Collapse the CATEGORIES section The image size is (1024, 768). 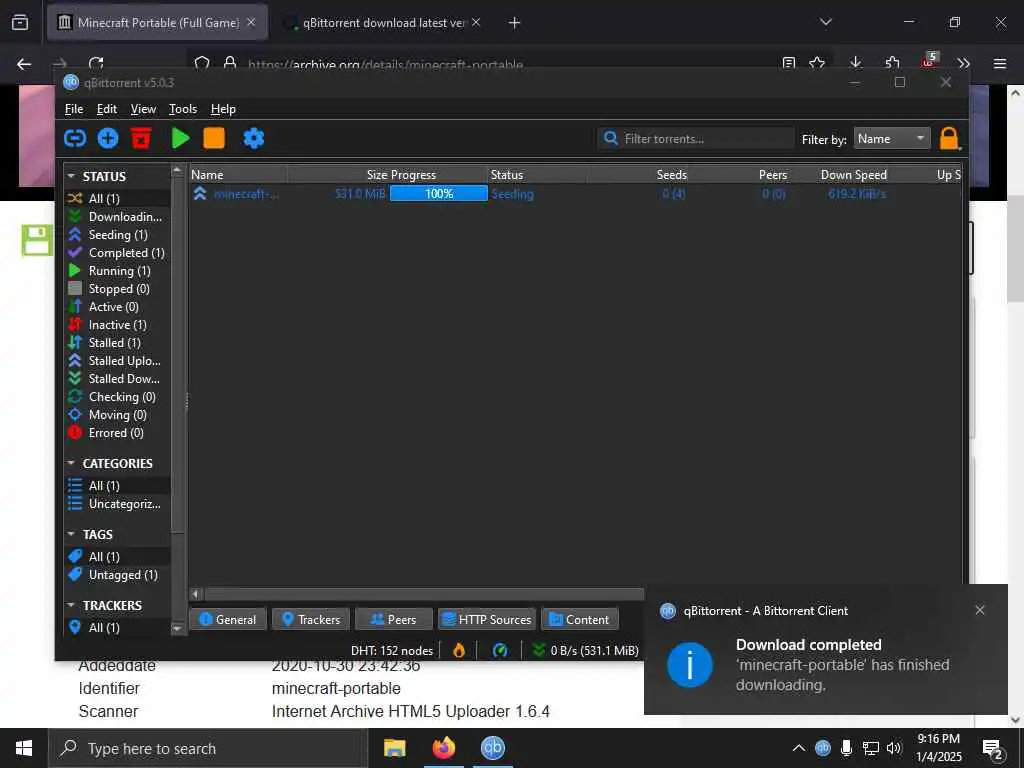click(71, 462)
